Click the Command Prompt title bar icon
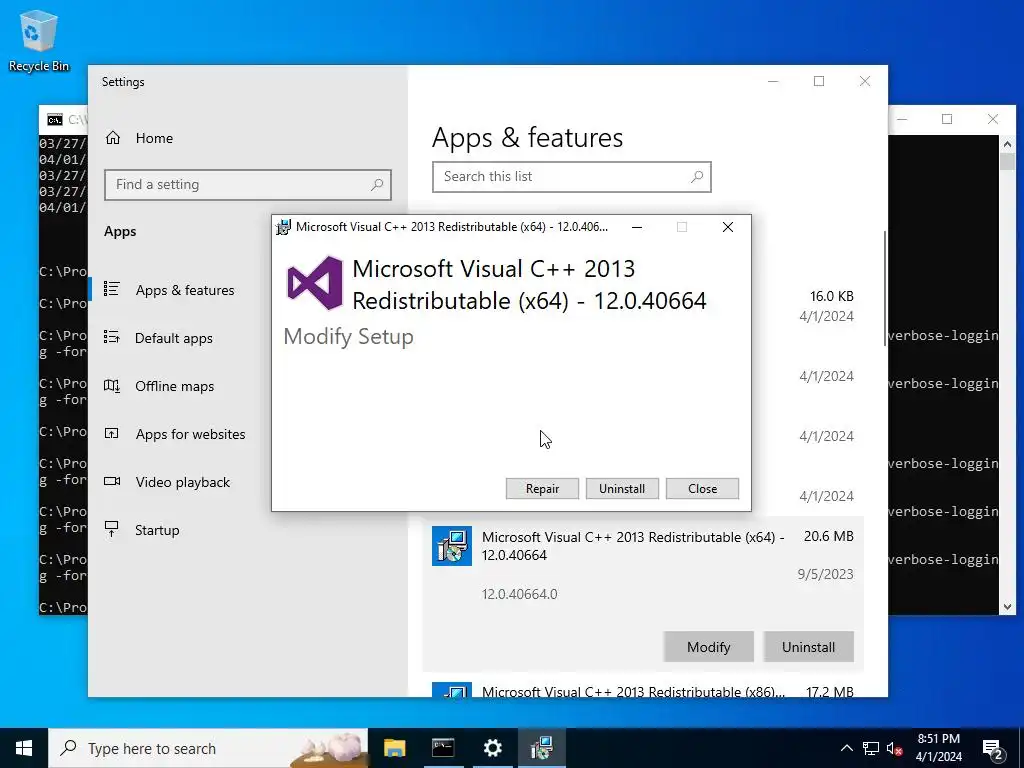This screenshot has height=768, width=1024. coord(55,120)
